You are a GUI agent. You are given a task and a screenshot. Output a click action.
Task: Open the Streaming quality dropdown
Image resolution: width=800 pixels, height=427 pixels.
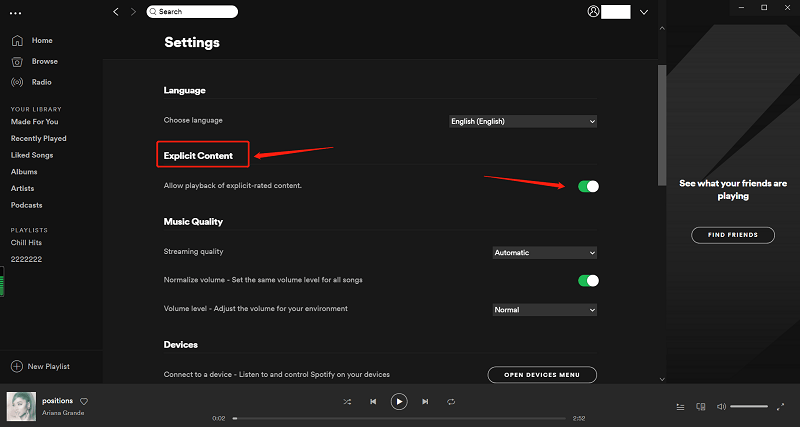(x=544, y=253)
